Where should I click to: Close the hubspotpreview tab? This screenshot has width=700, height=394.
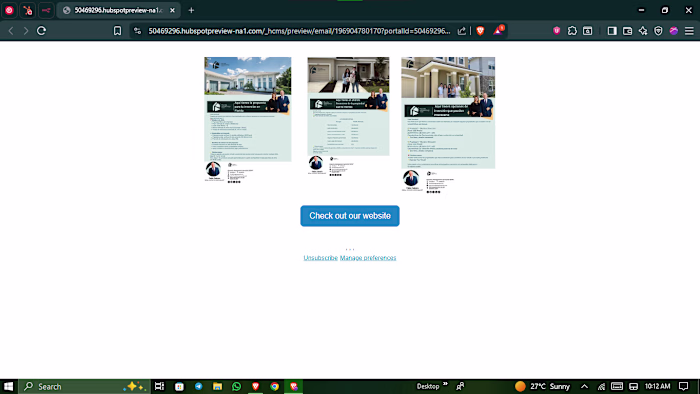click(x=172, y=10)
